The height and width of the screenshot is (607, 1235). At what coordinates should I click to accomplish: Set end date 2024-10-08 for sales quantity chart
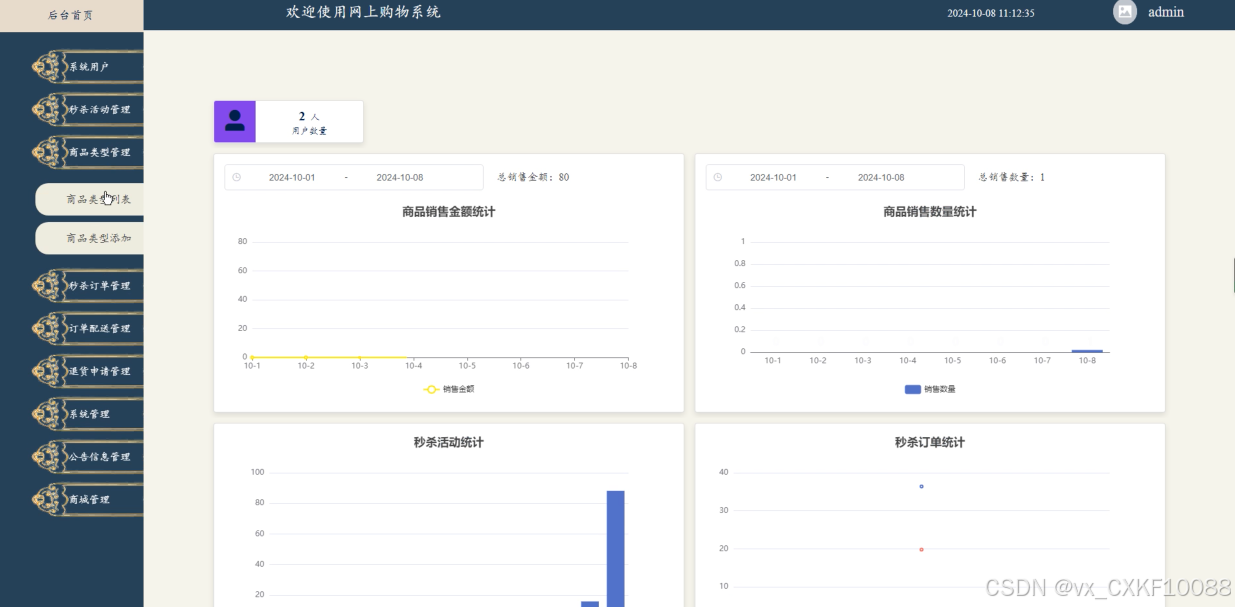pos(881,178)
